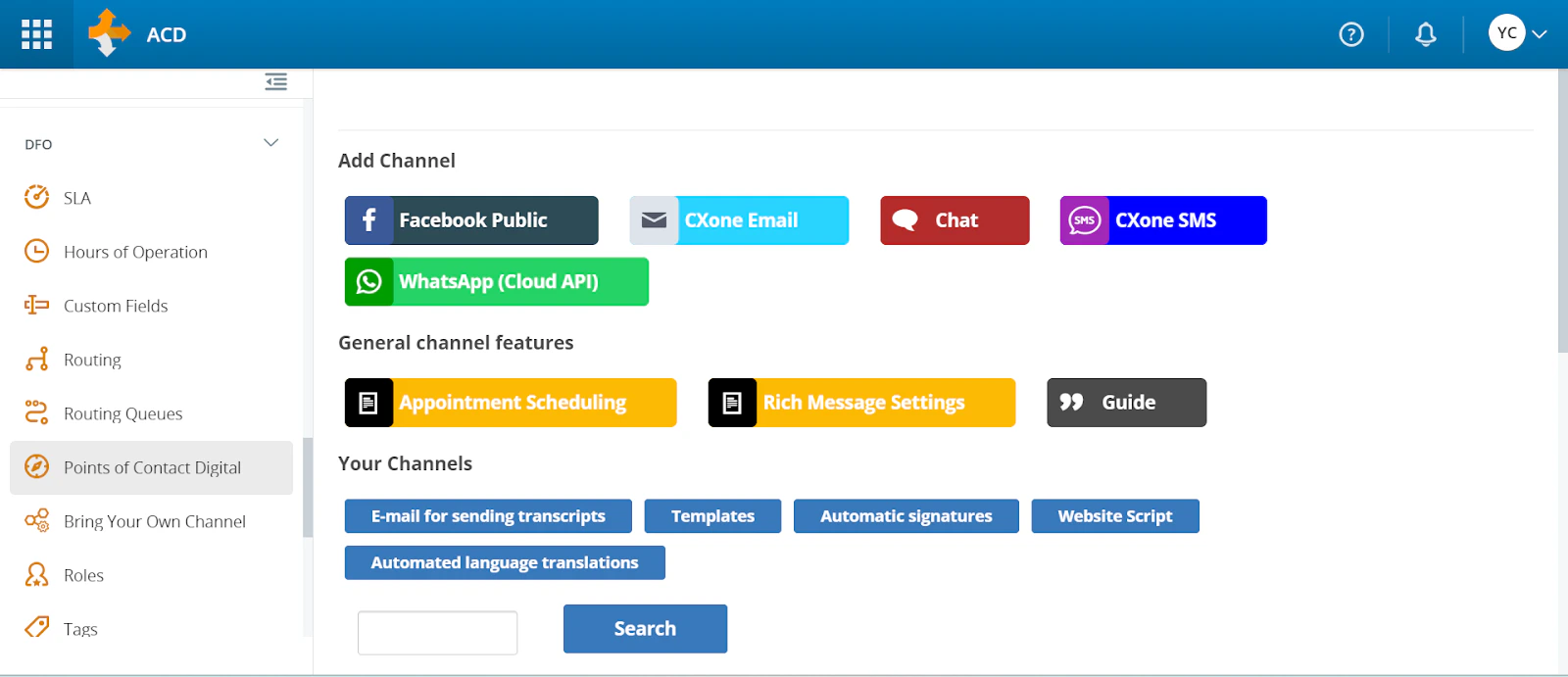This screenshot has width=1568, height=677.
Task: Add a CXone Email channel
Action: [x=739, y=220]
